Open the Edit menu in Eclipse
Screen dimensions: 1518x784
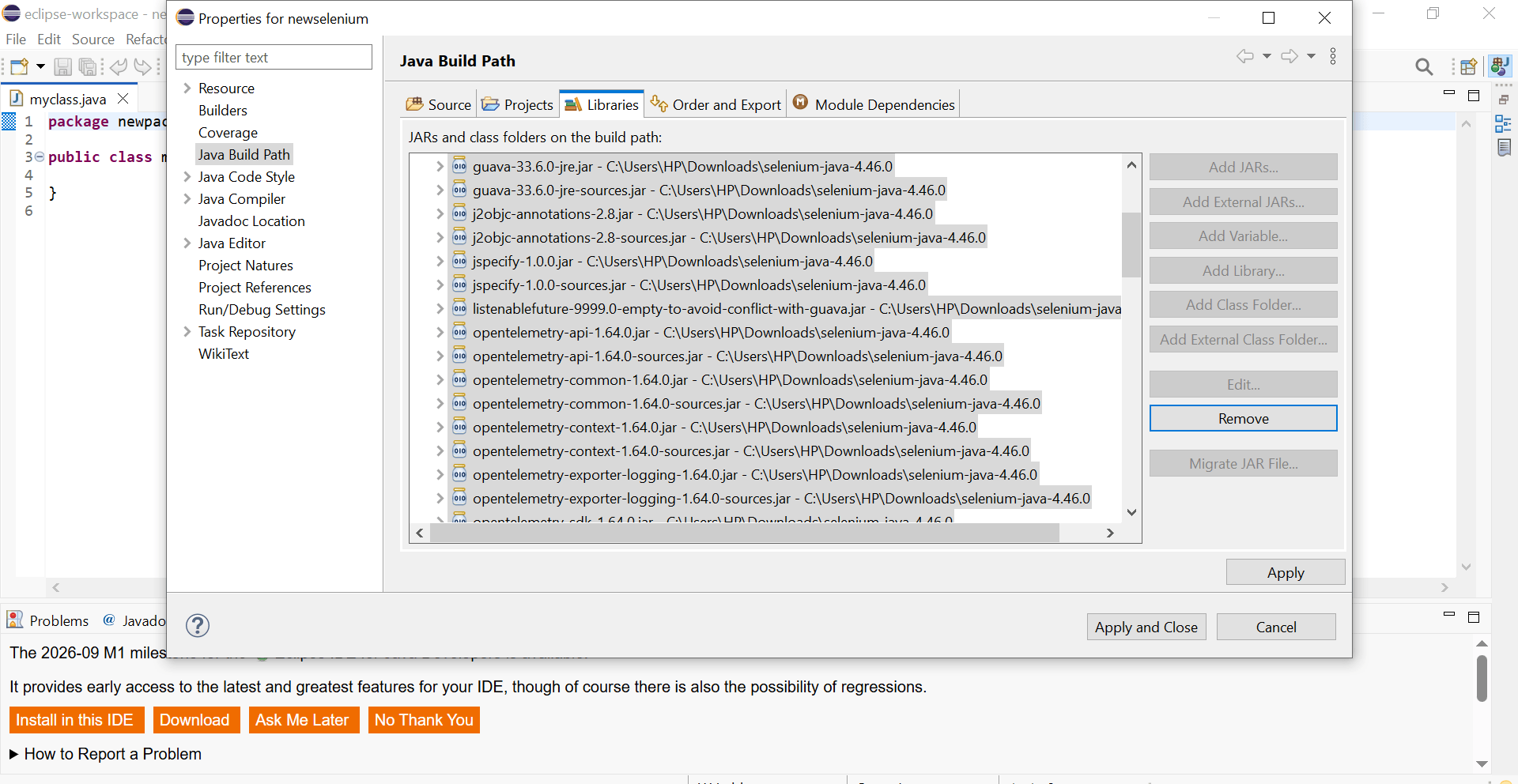coord(49,39)
